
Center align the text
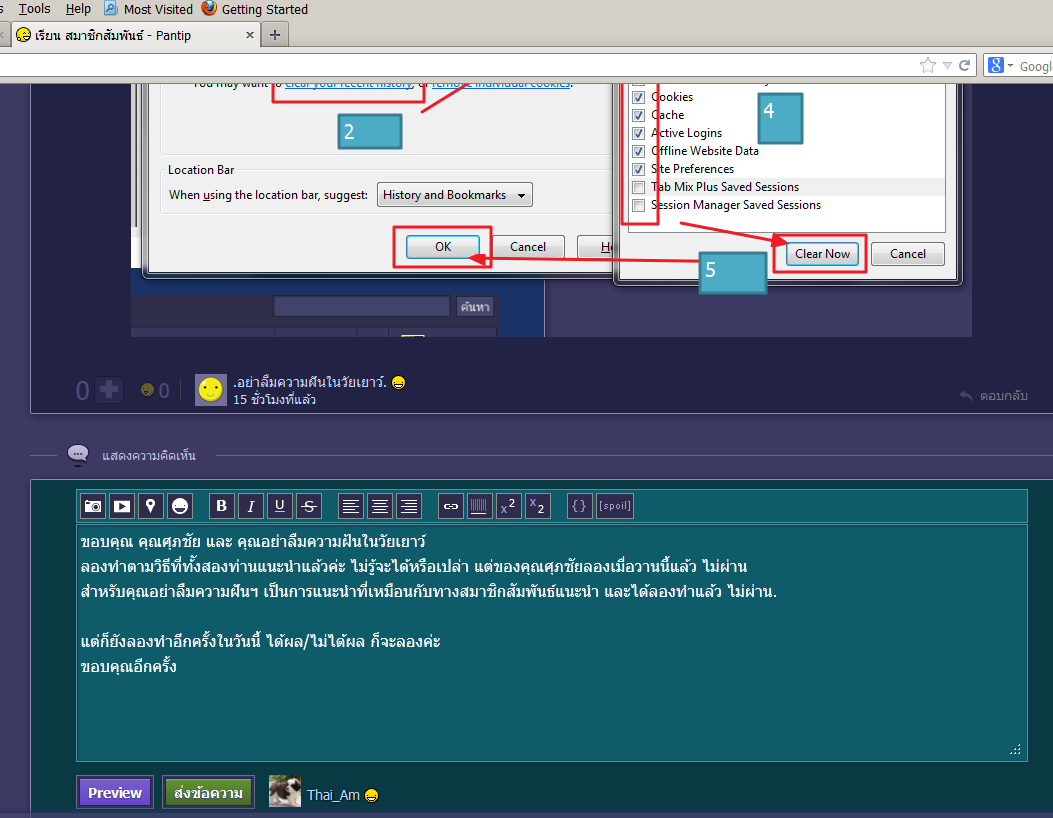(x=380, y=506)
